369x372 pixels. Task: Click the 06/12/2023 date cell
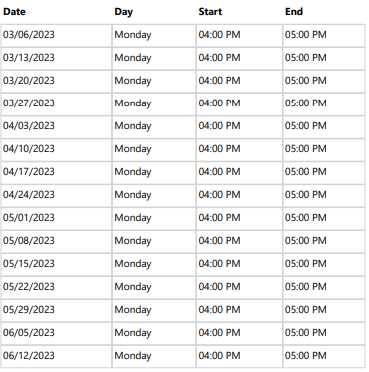[x=56, y=357]
